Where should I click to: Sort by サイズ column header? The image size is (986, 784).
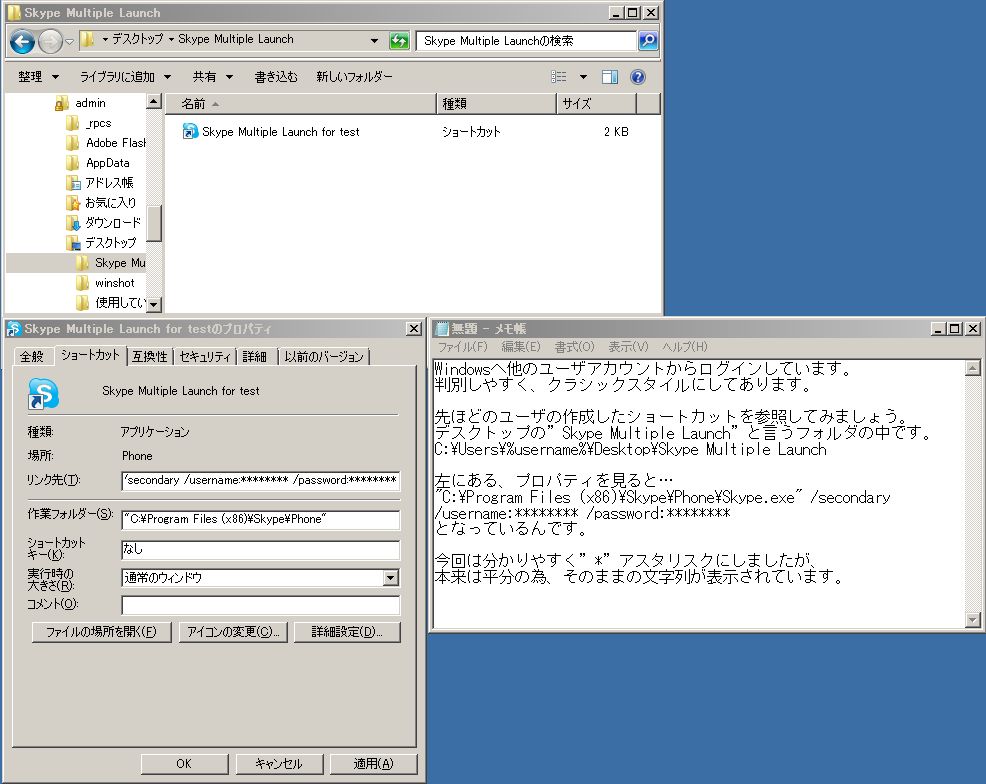point(596,104)
